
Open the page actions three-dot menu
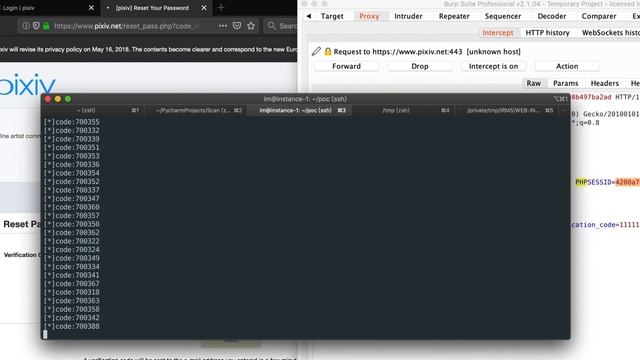[x=223, y=26]
